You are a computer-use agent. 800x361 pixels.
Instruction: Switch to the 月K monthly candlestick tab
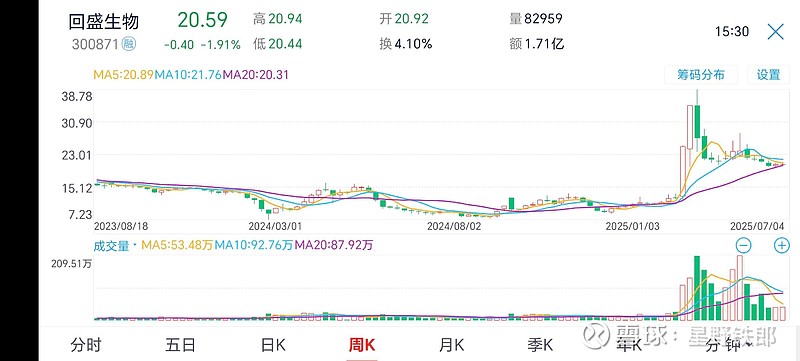tap(452, 345)
